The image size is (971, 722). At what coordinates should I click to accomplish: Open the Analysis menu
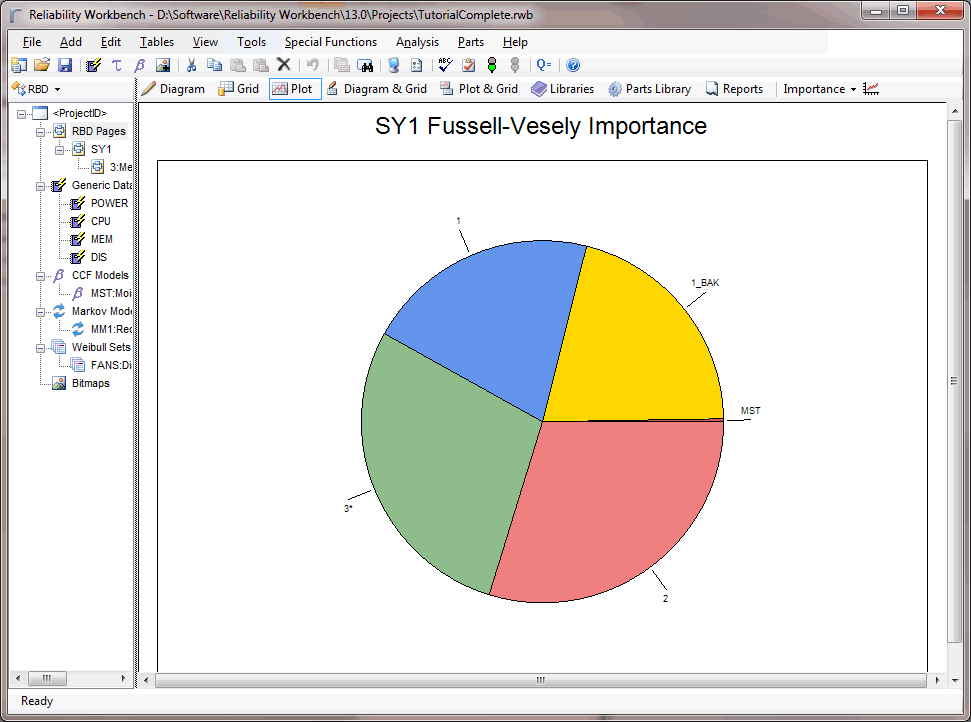[x=417, y=42]
